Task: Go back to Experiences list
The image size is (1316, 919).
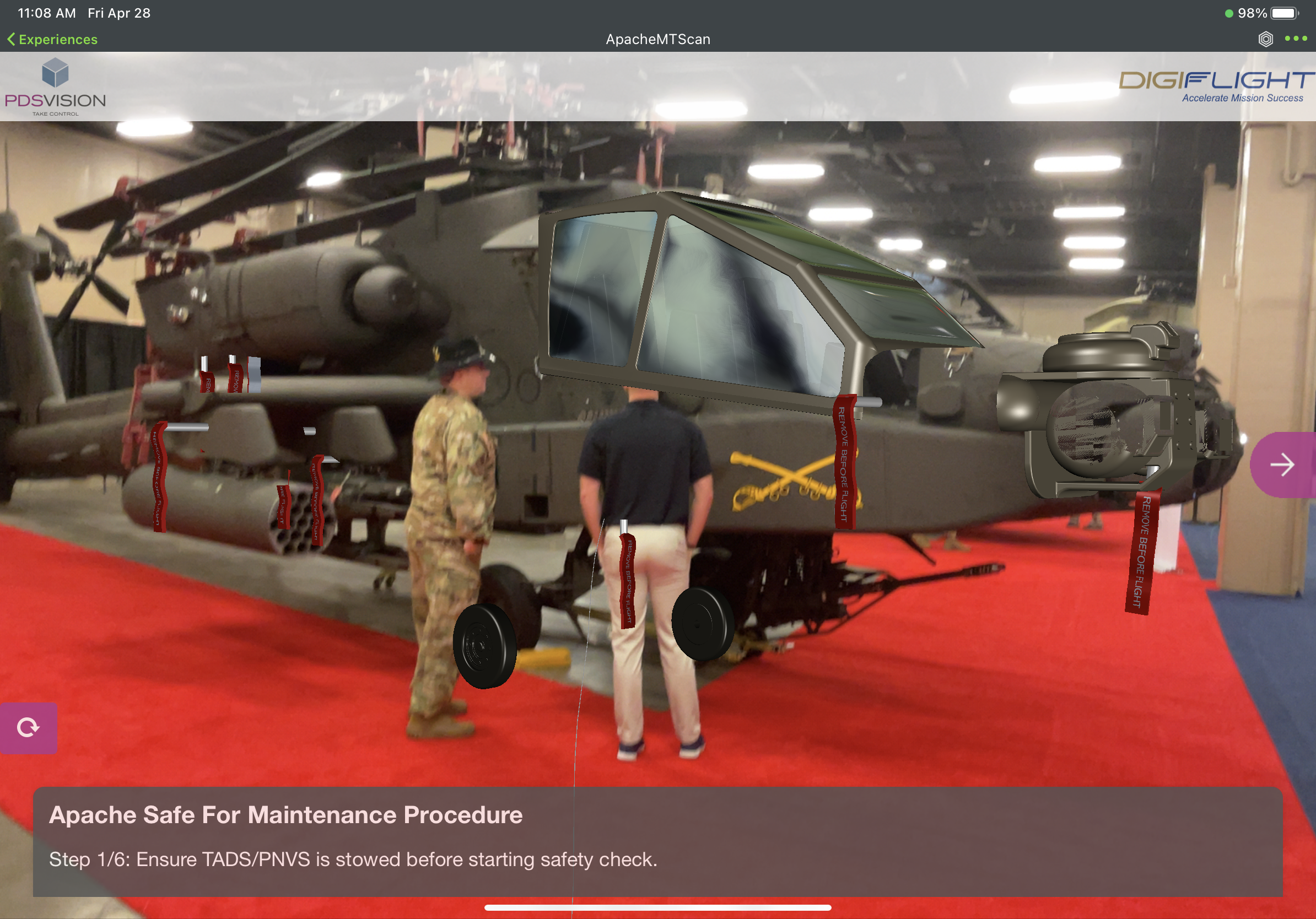Action: click(x=57, y=39)
